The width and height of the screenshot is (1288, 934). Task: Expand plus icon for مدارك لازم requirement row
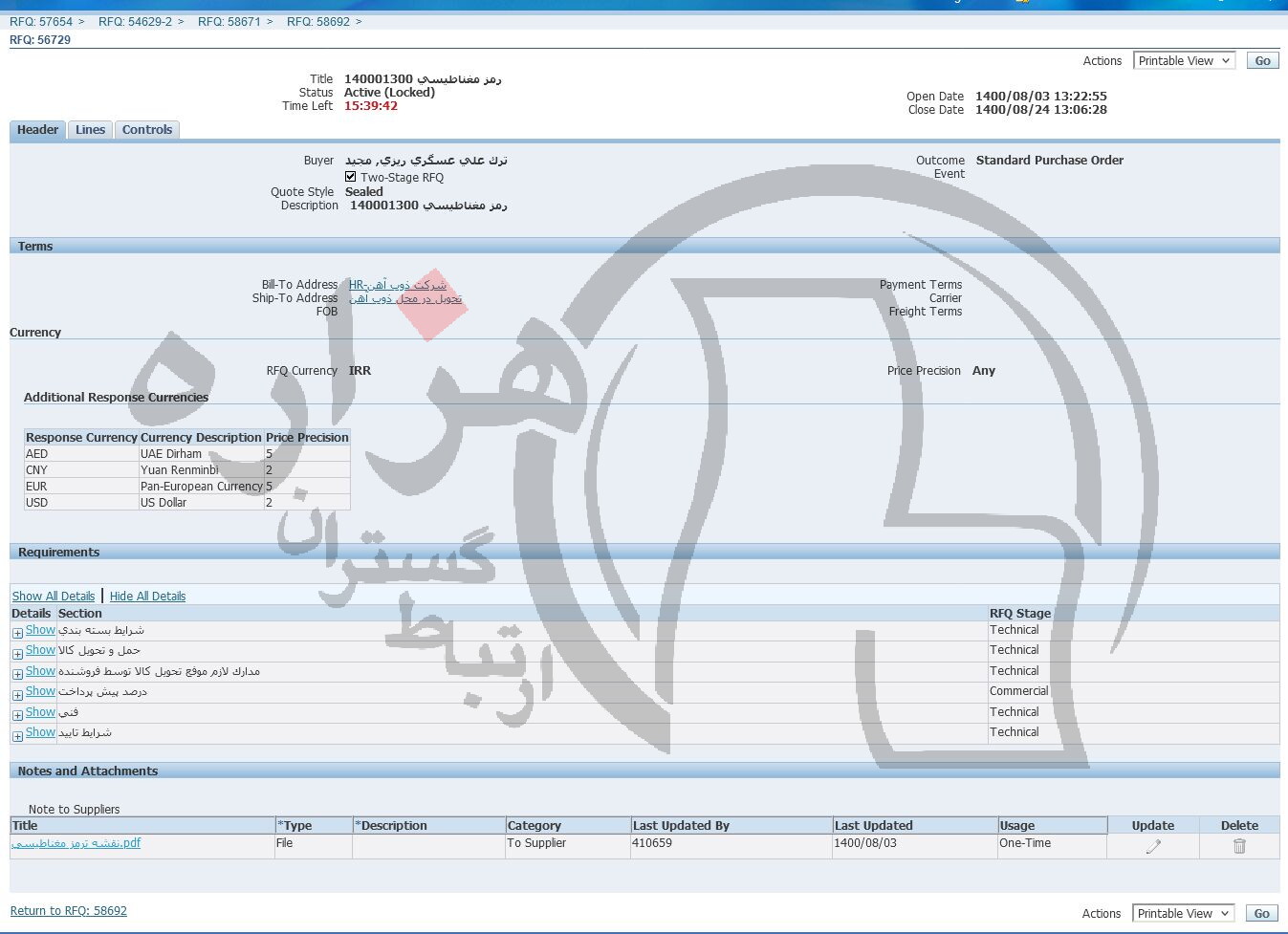click(x=17, y=674)
